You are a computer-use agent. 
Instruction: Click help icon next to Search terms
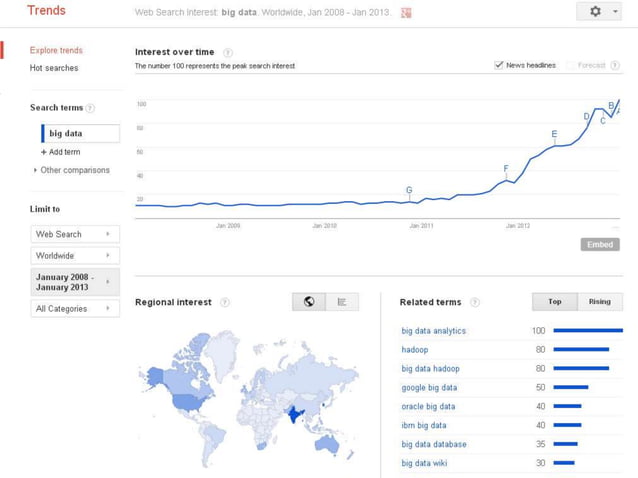pos(91,108)
